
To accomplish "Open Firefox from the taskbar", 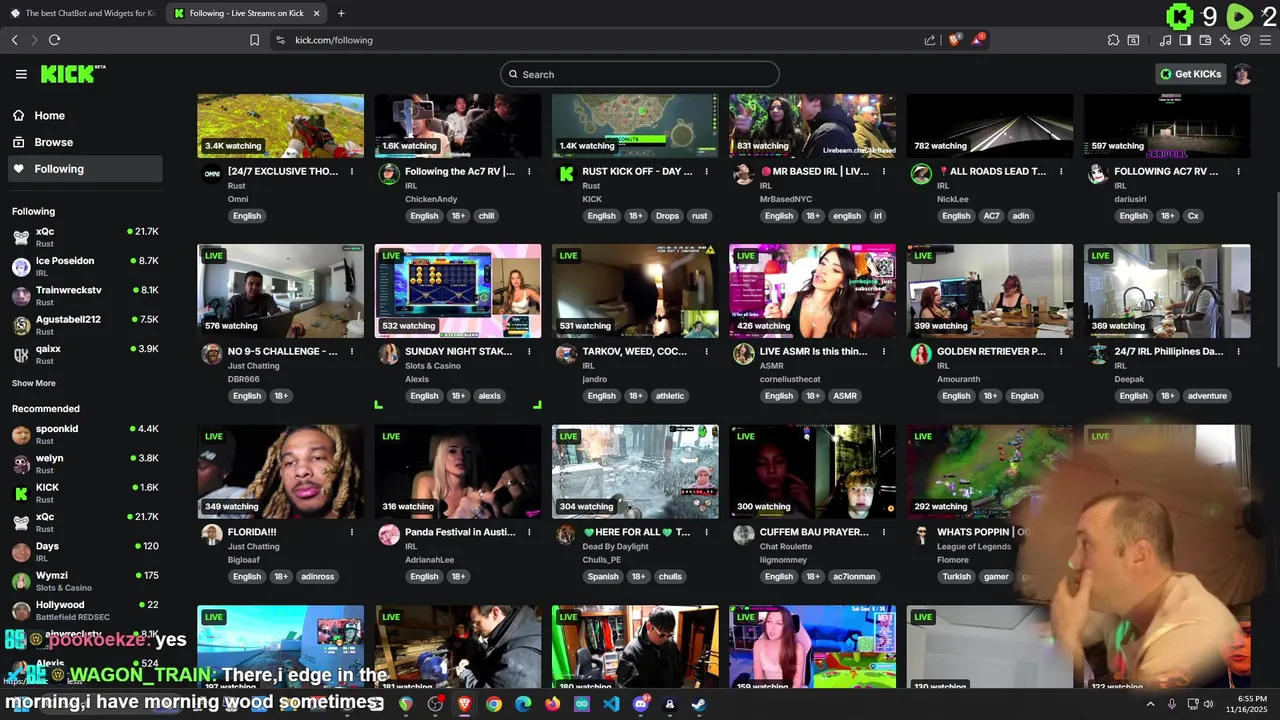I will point(553,704).
